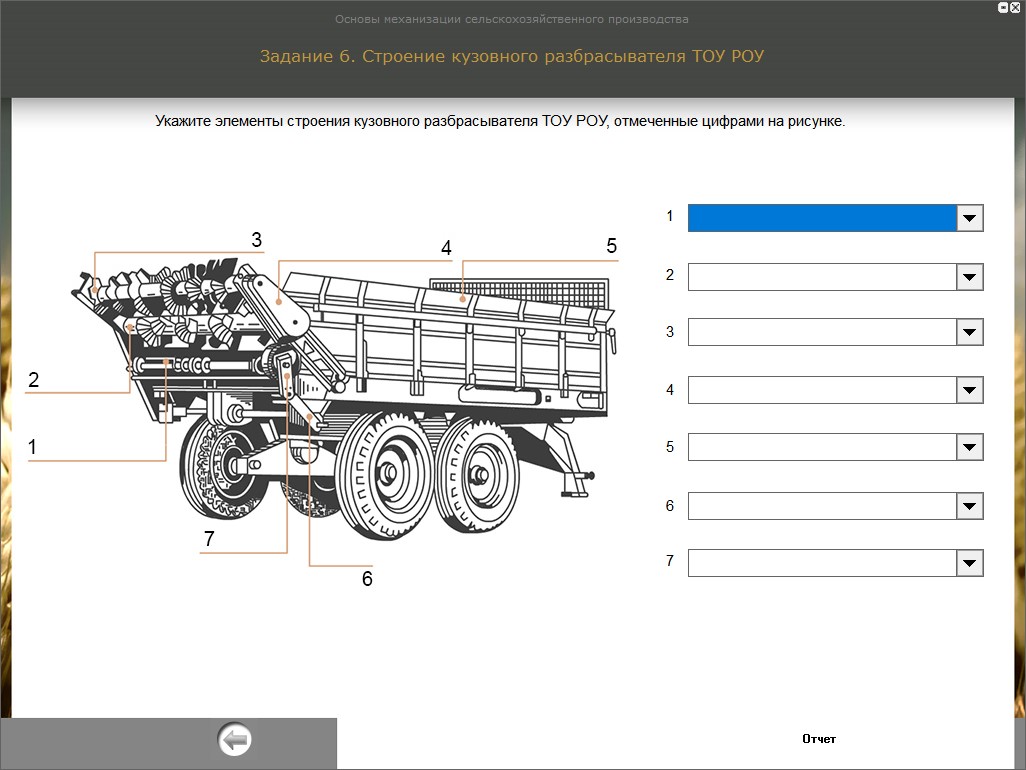This screenshot has width=1026, height=770.
Task: Click number 2 label on the diagram
Action: [33, 380]
